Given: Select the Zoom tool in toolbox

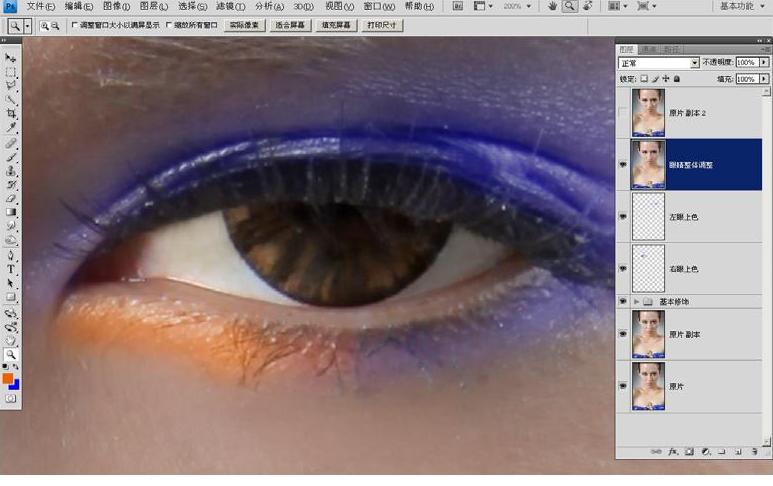Looking at the screenshot, I should (x=10, y=354).
